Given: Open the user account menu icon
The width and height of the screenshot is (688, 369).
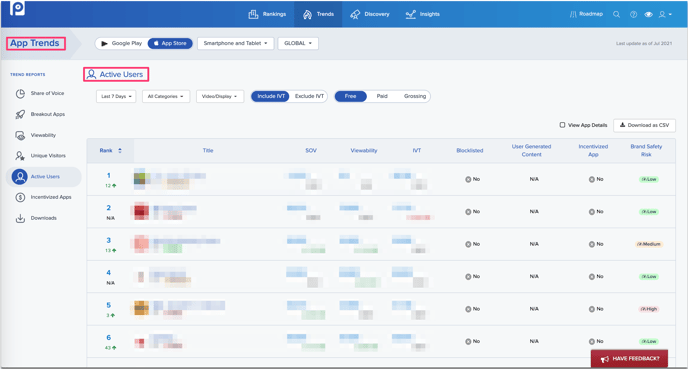Looking at the screenshot, I should pyautogui.click(x=665, y=14).
